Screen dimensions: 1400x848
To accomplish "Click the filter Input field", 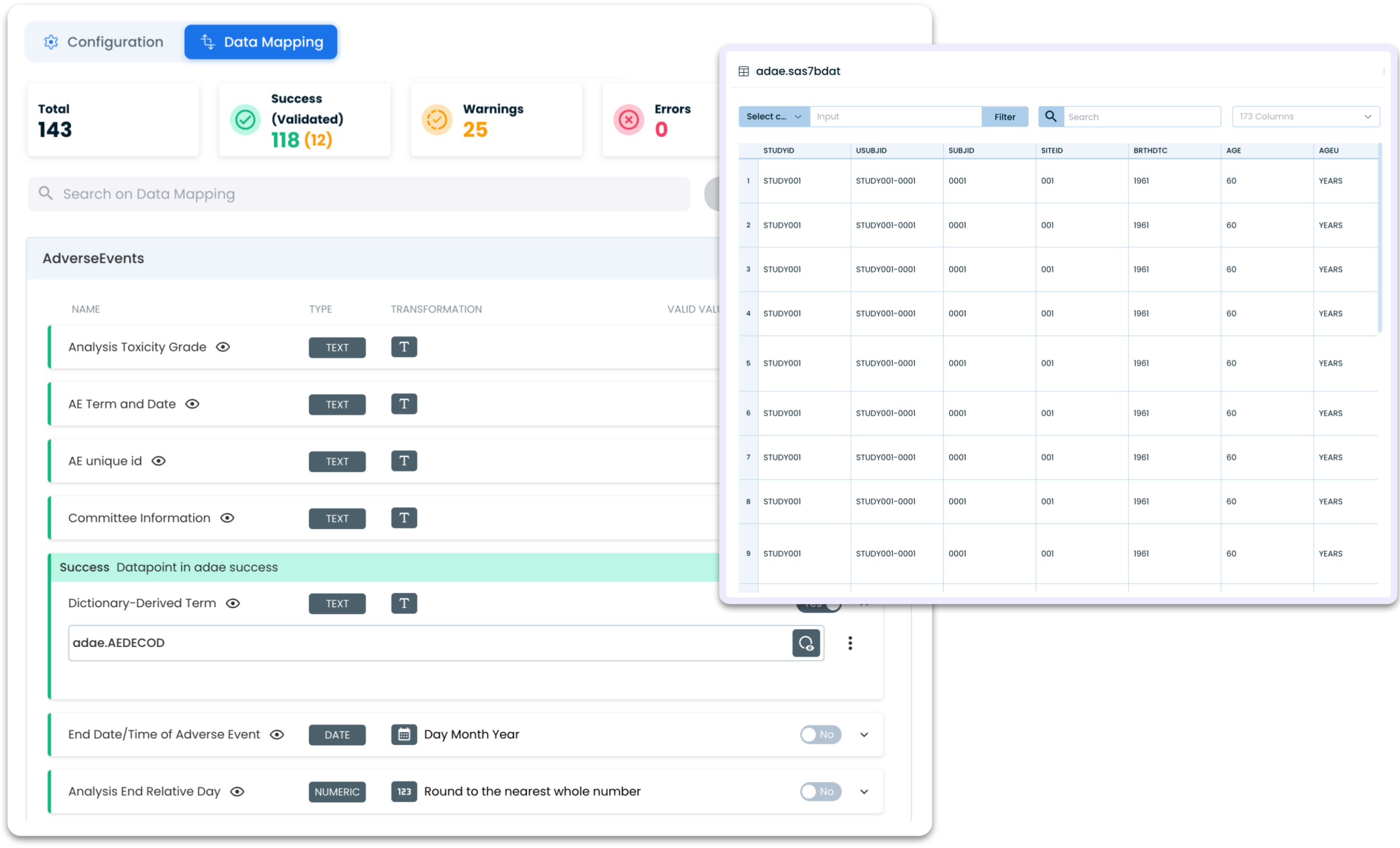I will [x=896, y=117].
